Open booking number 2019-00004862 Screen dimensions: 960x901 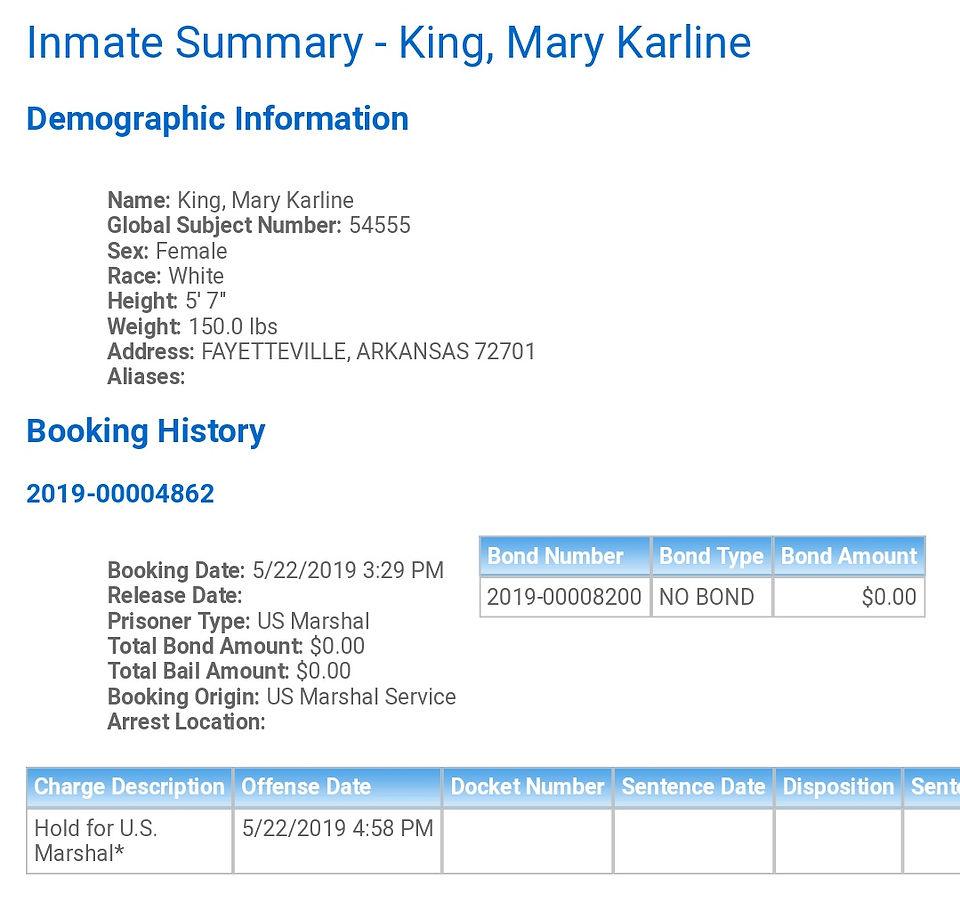tap(120, 494)
